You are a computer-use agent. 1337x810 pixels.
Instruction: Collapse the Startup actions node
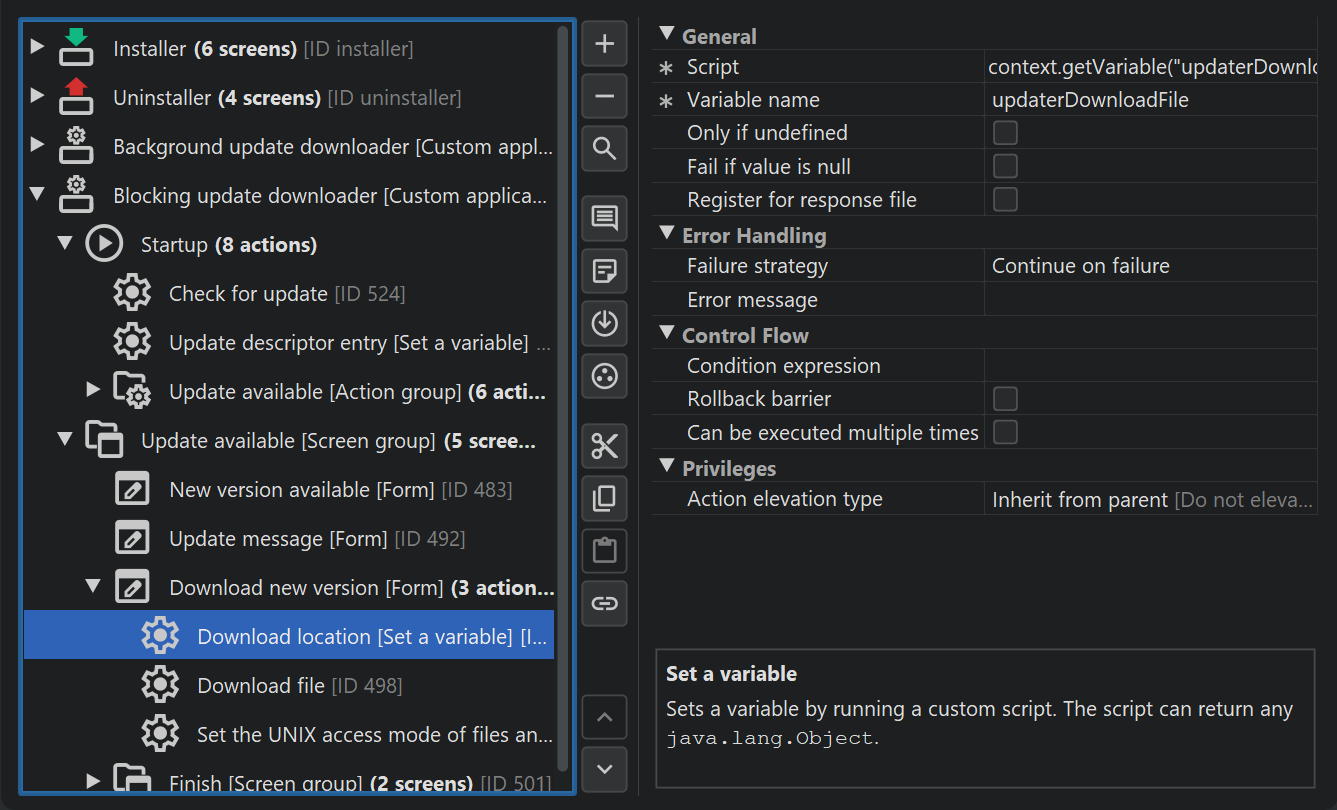[x=65, y=244]
